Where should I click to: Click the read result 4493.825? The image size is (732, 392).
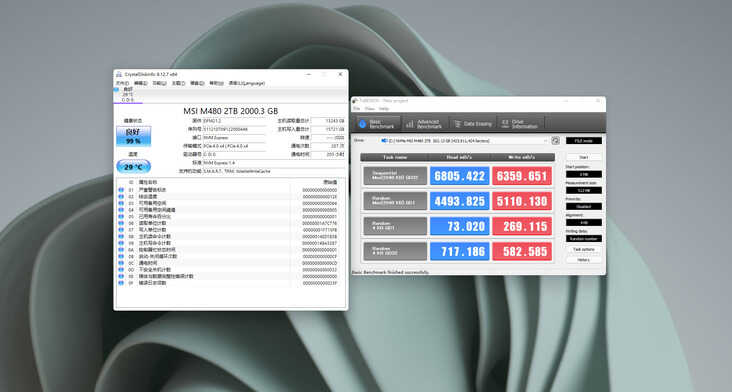tap(459, 201)
